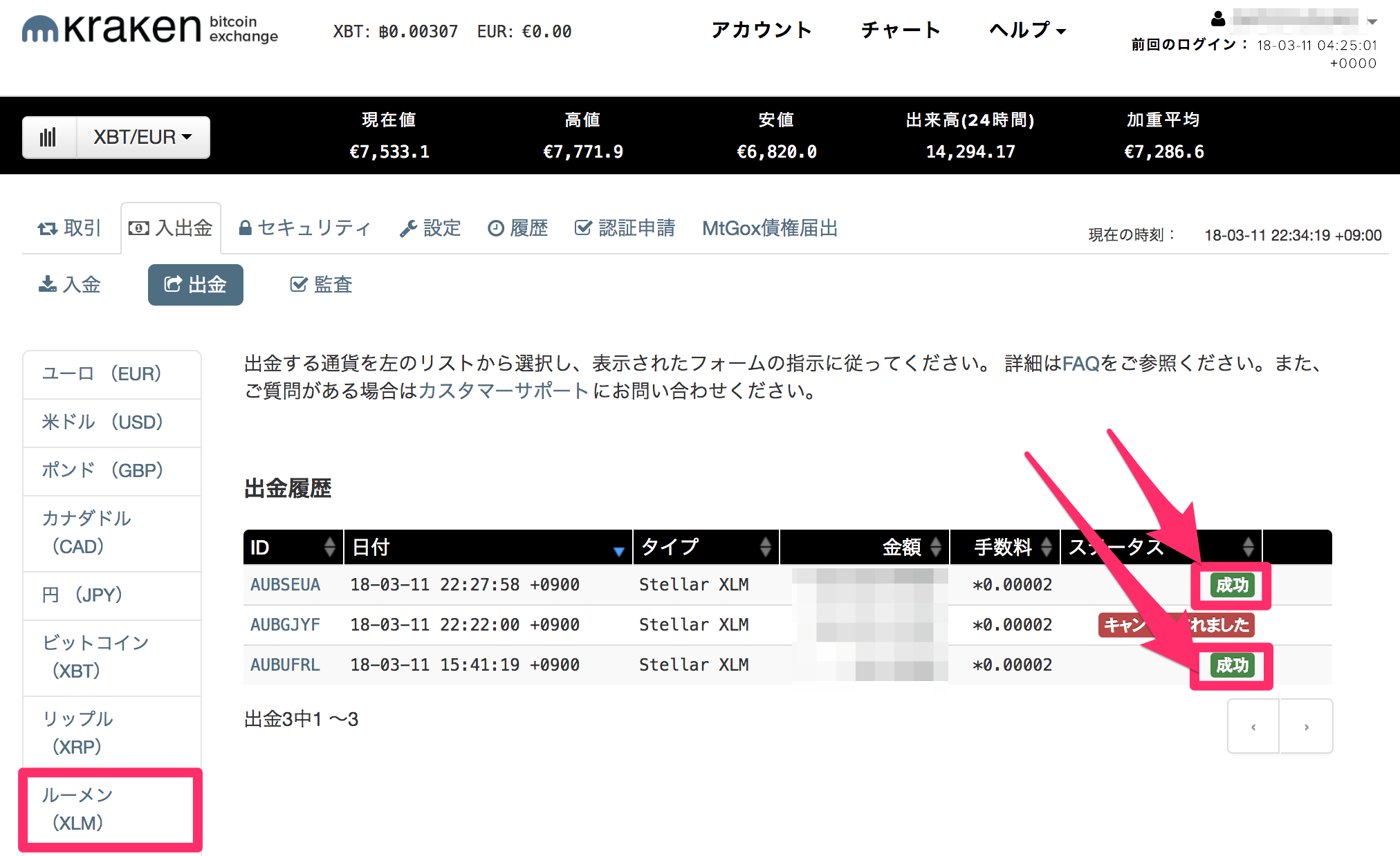This screenshot has height=856, width=1400.
Task: Click the 高値 €7,771.9 value
Action: pyautogui.click(x=583, y=151)
